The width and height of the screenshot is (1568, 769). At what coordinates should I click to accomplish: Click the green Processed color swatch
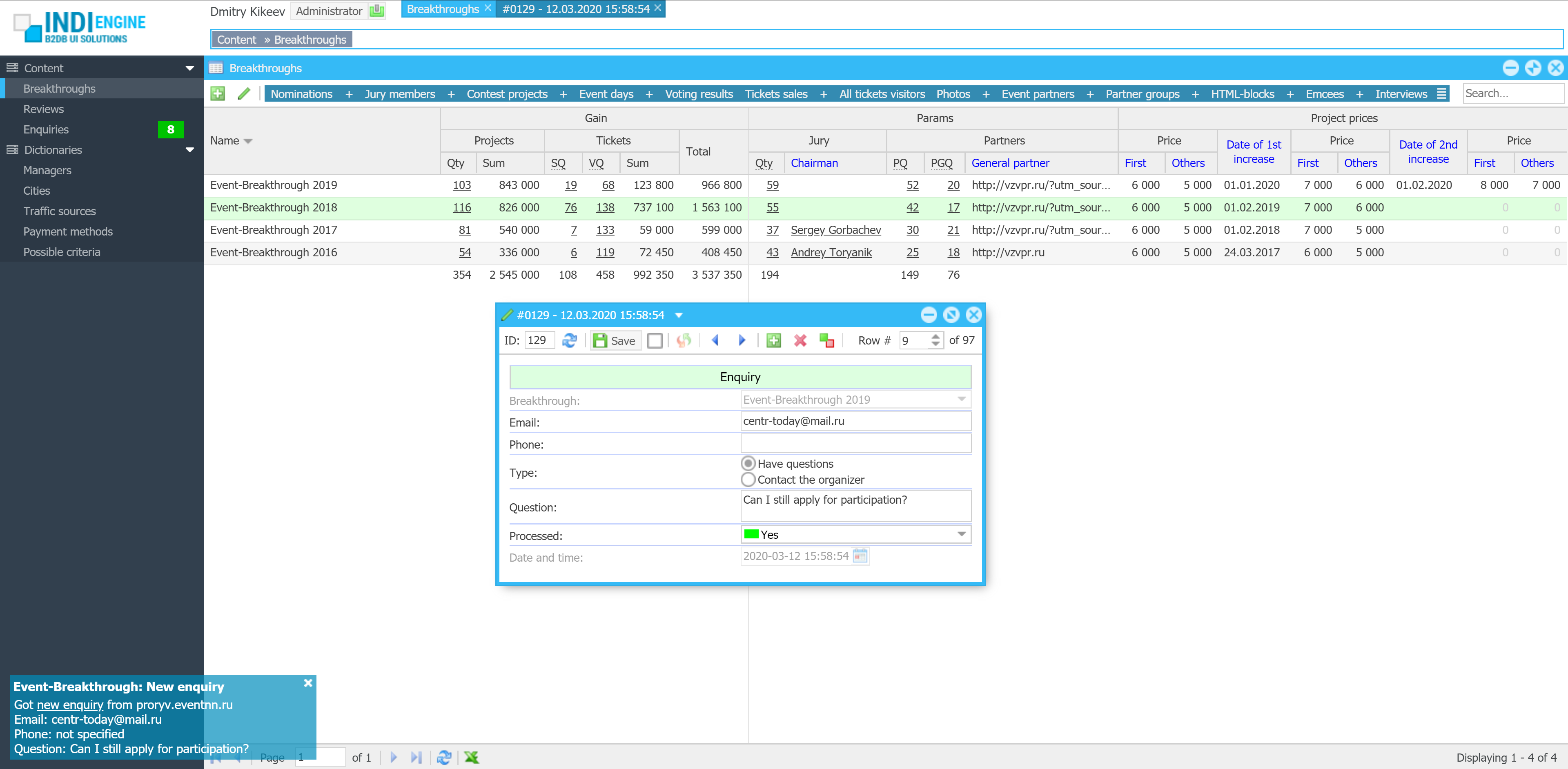click(751, 534)
